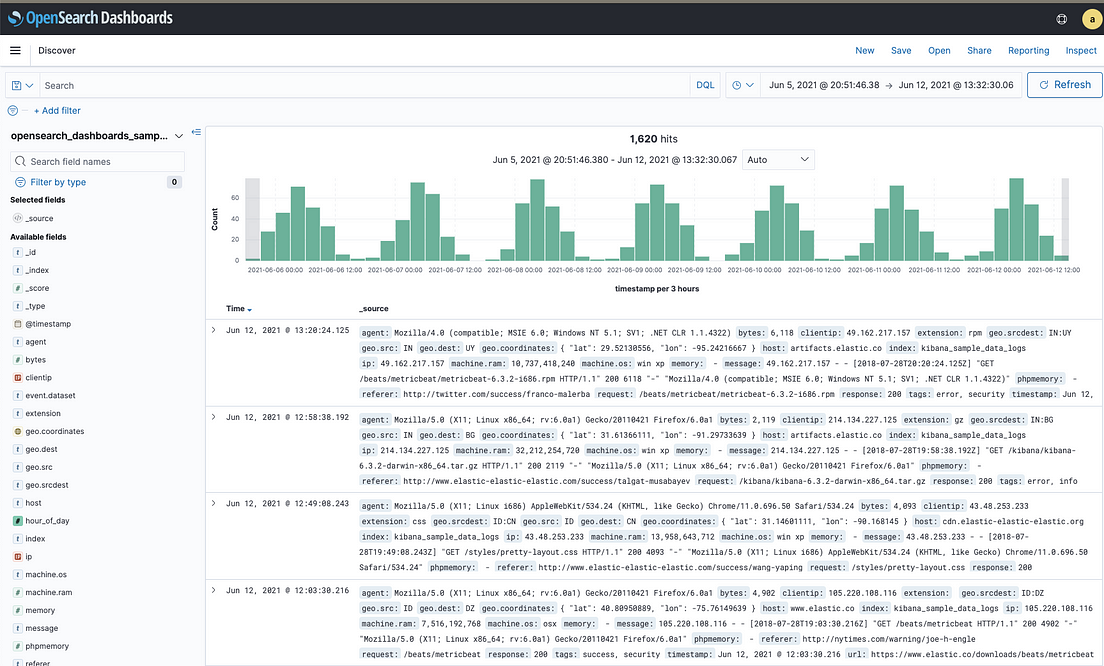1104x666 pixels.
Task: Expand the 12:58:38.192 log row
Action: pyautogui.click(x=213, y=417)
